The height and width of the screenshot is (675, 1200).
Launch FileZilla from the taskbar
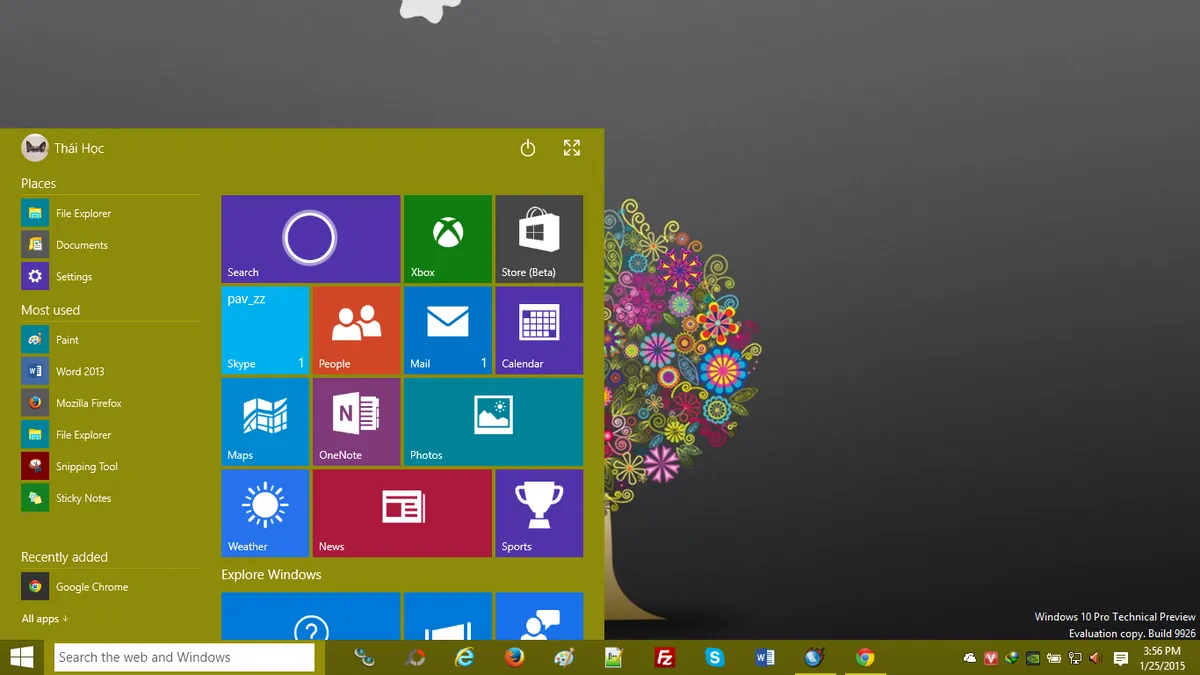pos(664,657)
